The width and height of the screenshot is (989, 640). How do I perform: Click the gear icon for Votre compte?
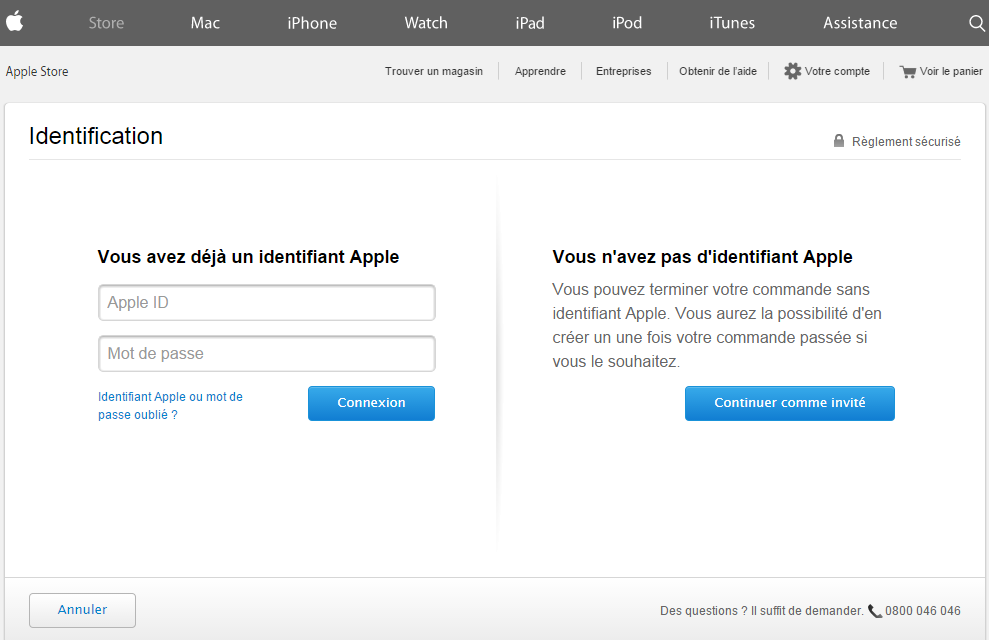click(x=792, y=71)
